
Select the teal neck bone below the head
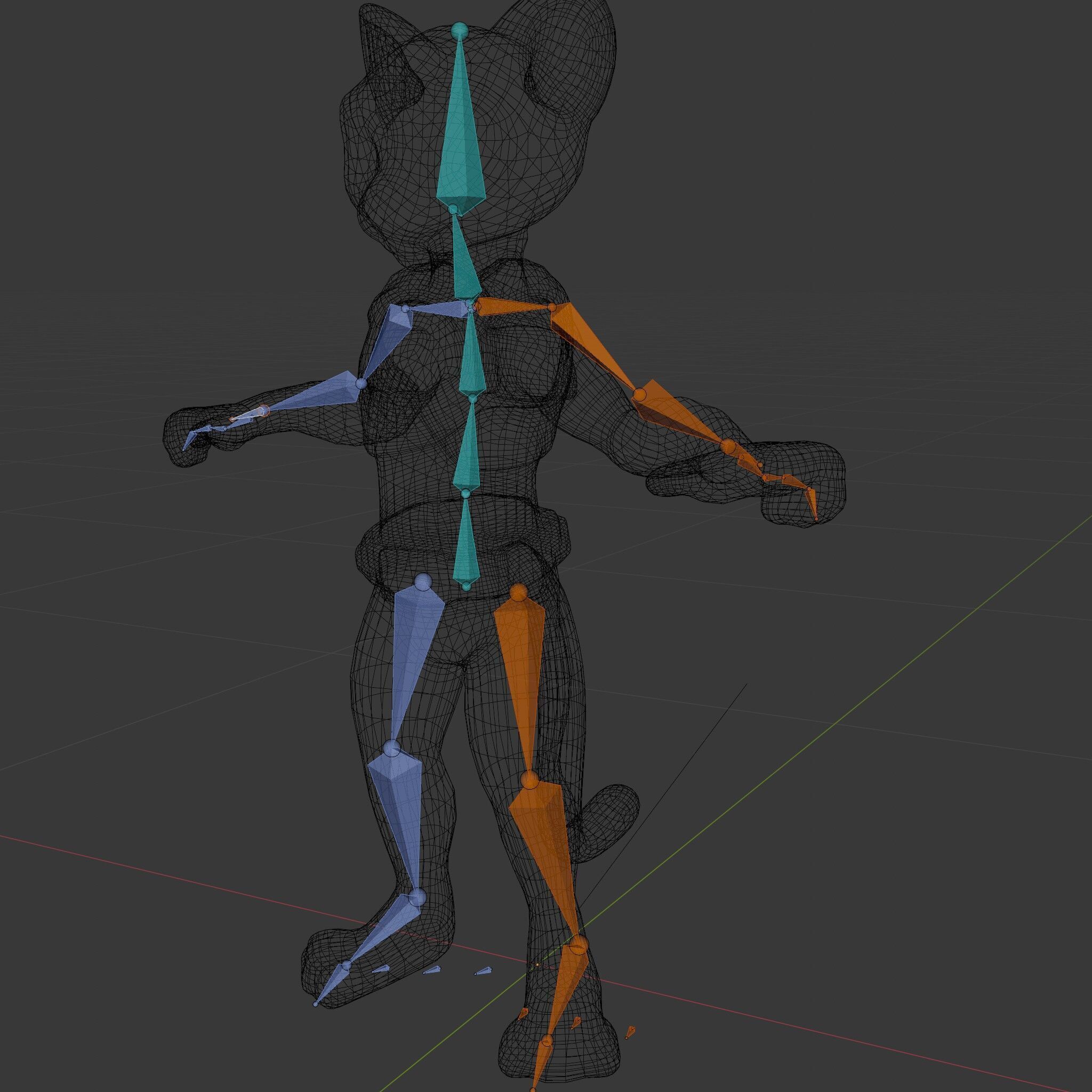coord(464,260)
